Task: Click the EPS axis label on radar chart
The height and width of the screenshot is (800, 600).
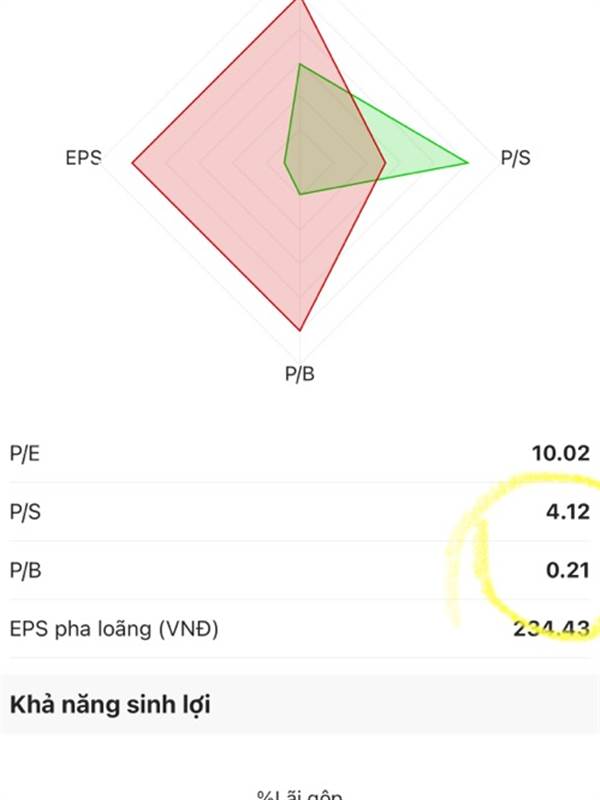Action: coord(84,158)
